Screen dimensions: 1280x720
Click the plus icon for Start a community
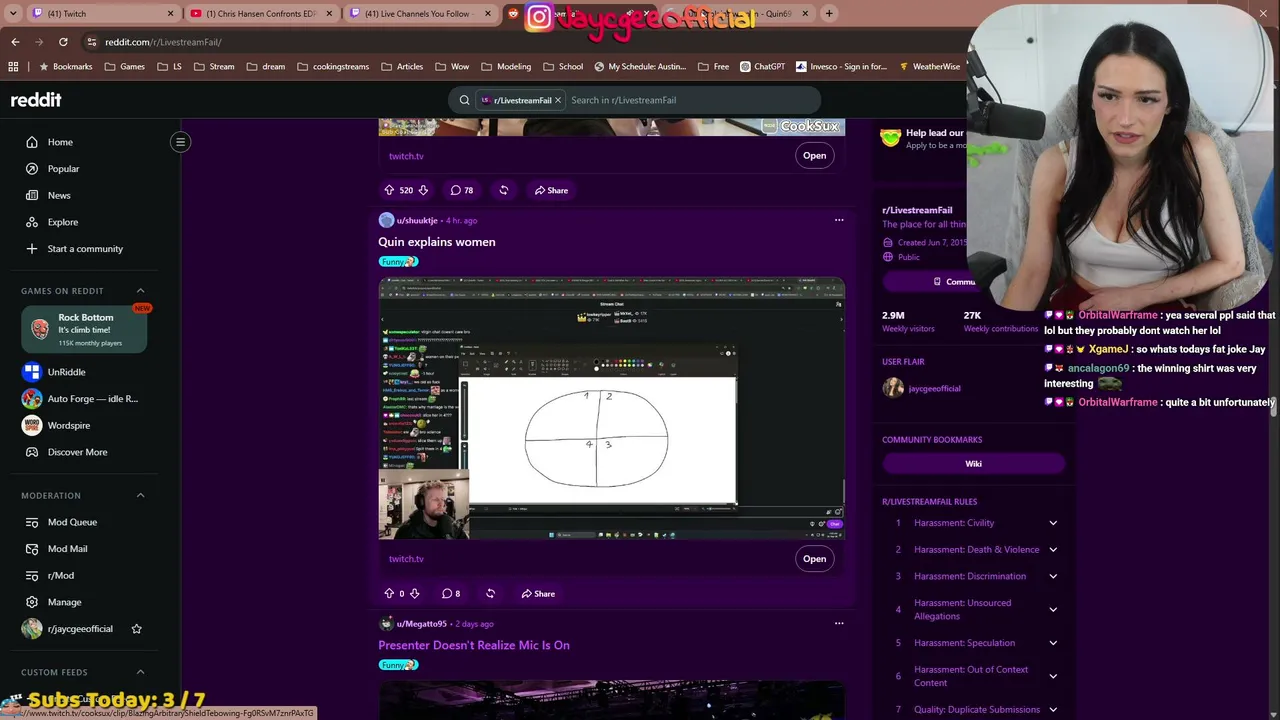32,249
